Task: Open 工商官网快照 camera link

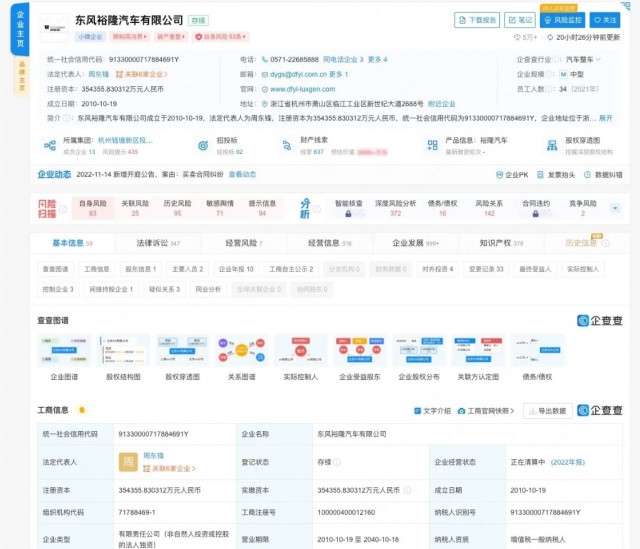Action: coord(486,411)
